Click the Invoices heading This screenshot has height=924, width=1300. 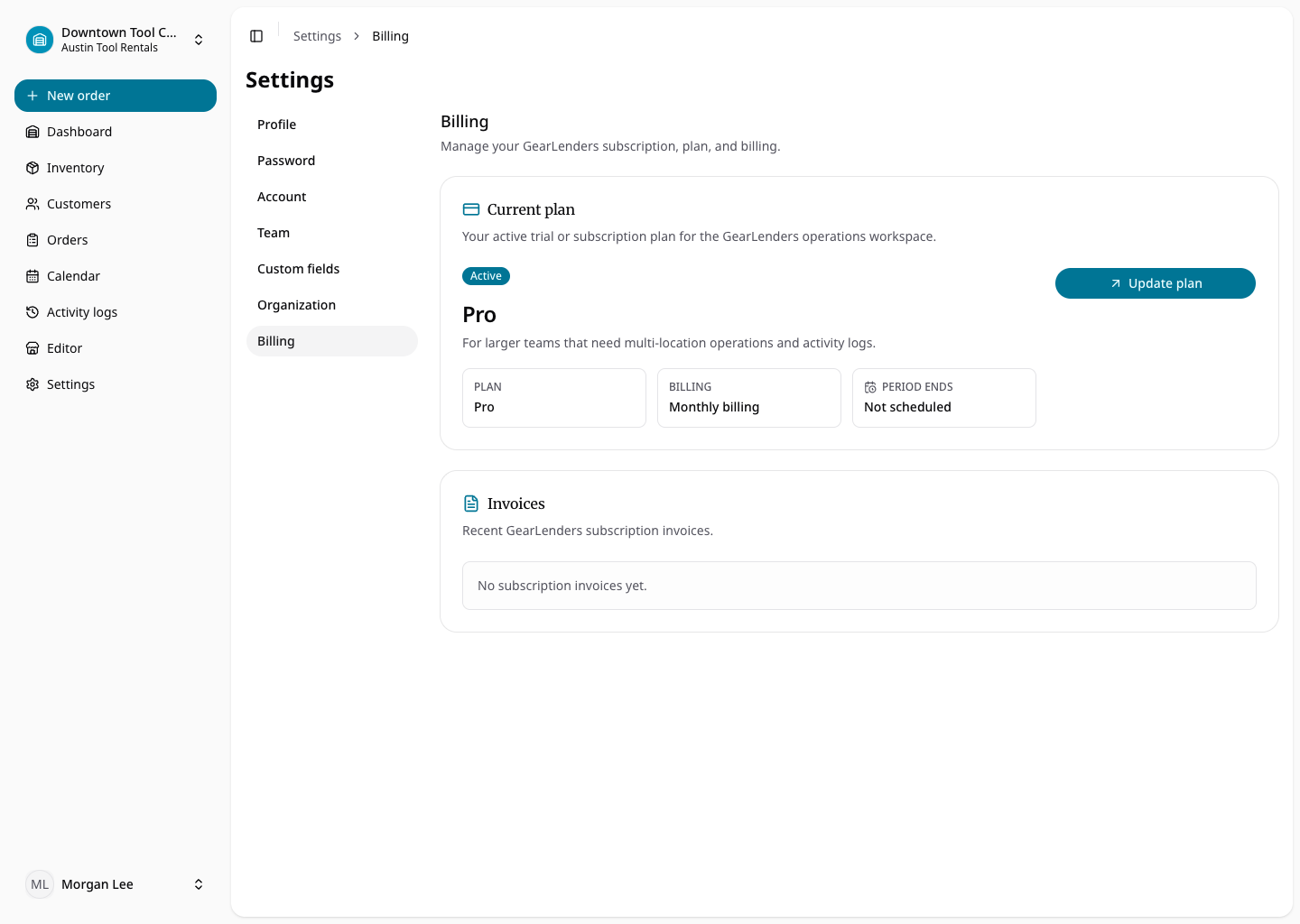pos(516,504)
